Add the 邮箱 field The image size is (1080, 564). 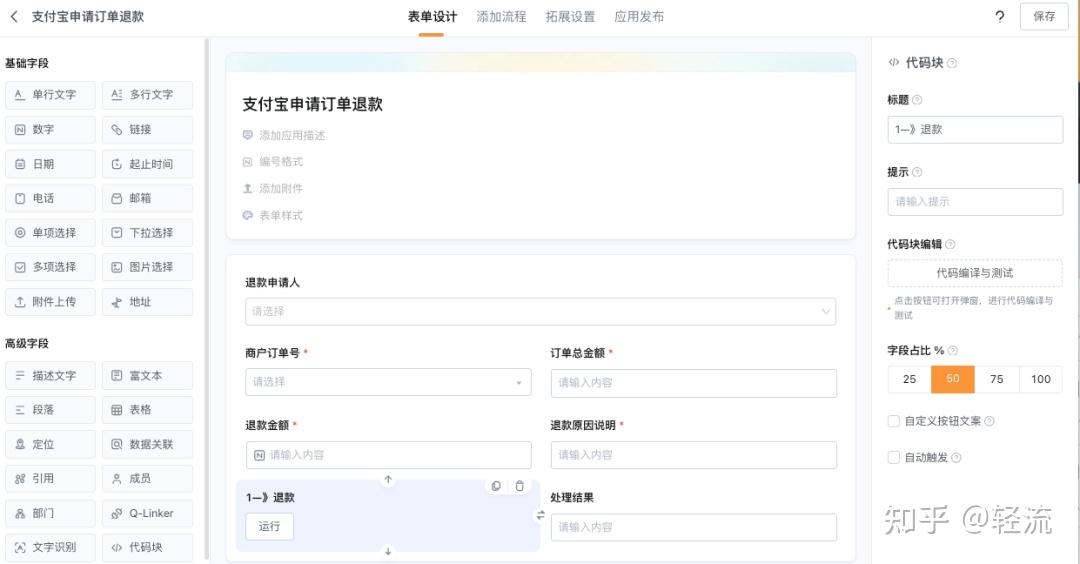click(147, 198)
